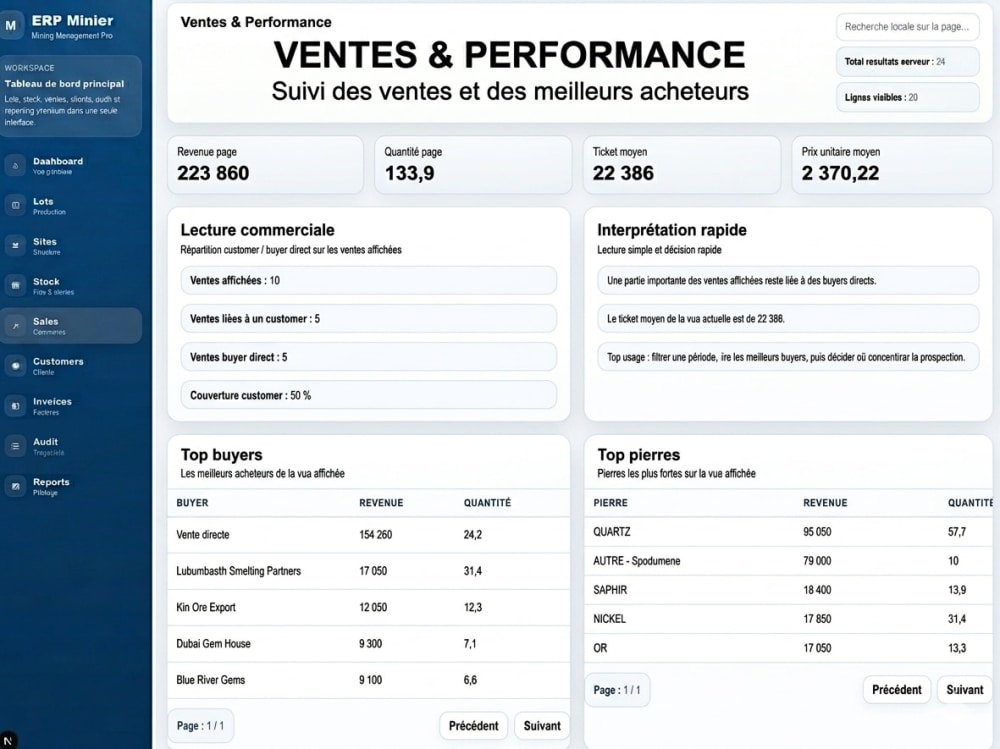Click the Top buyers page indicator 1 / 1
1000x749 pixels.
(200, 726)
